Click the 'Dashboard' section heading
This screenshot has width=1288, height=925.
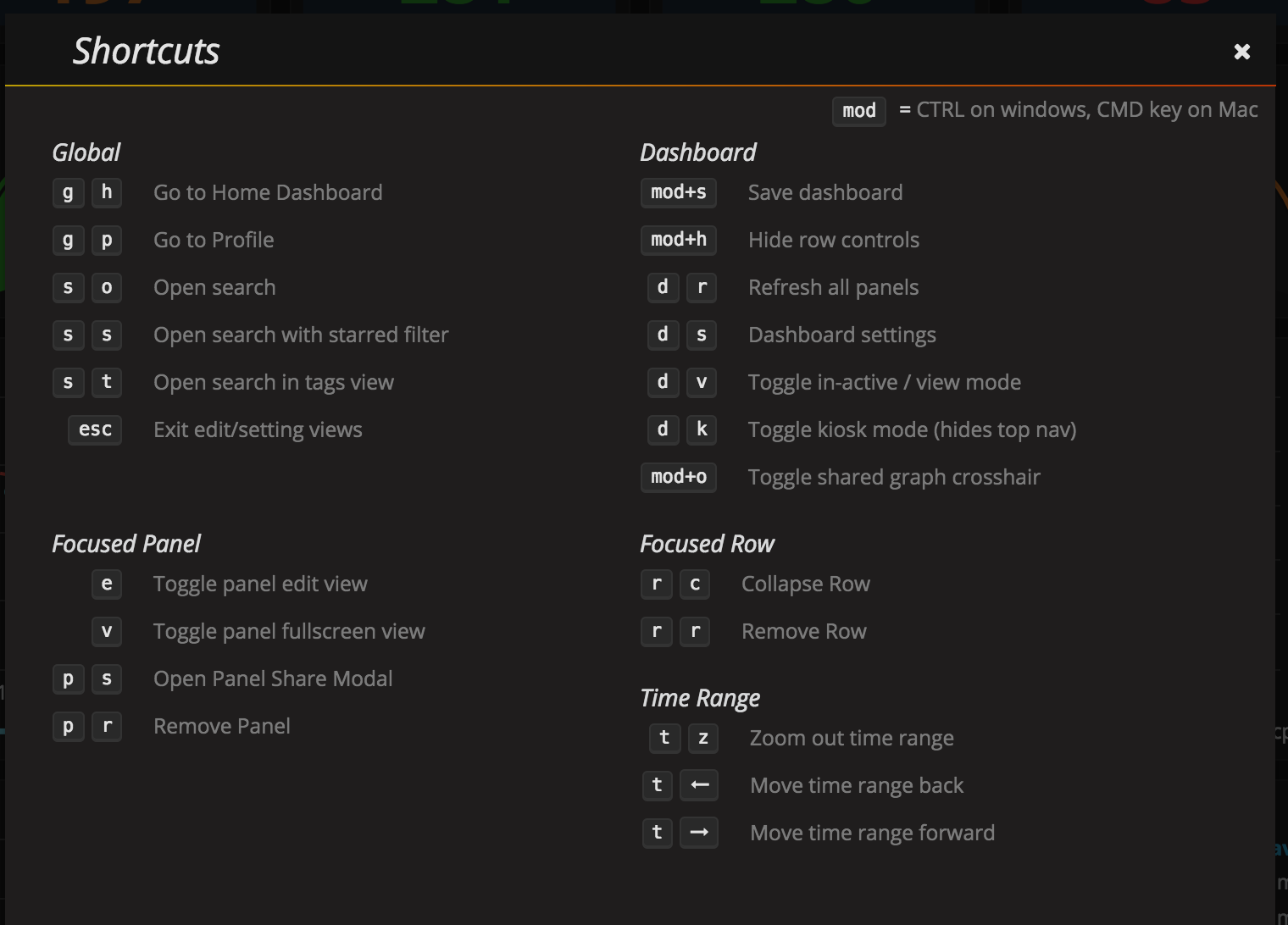(x=698, y=152)
